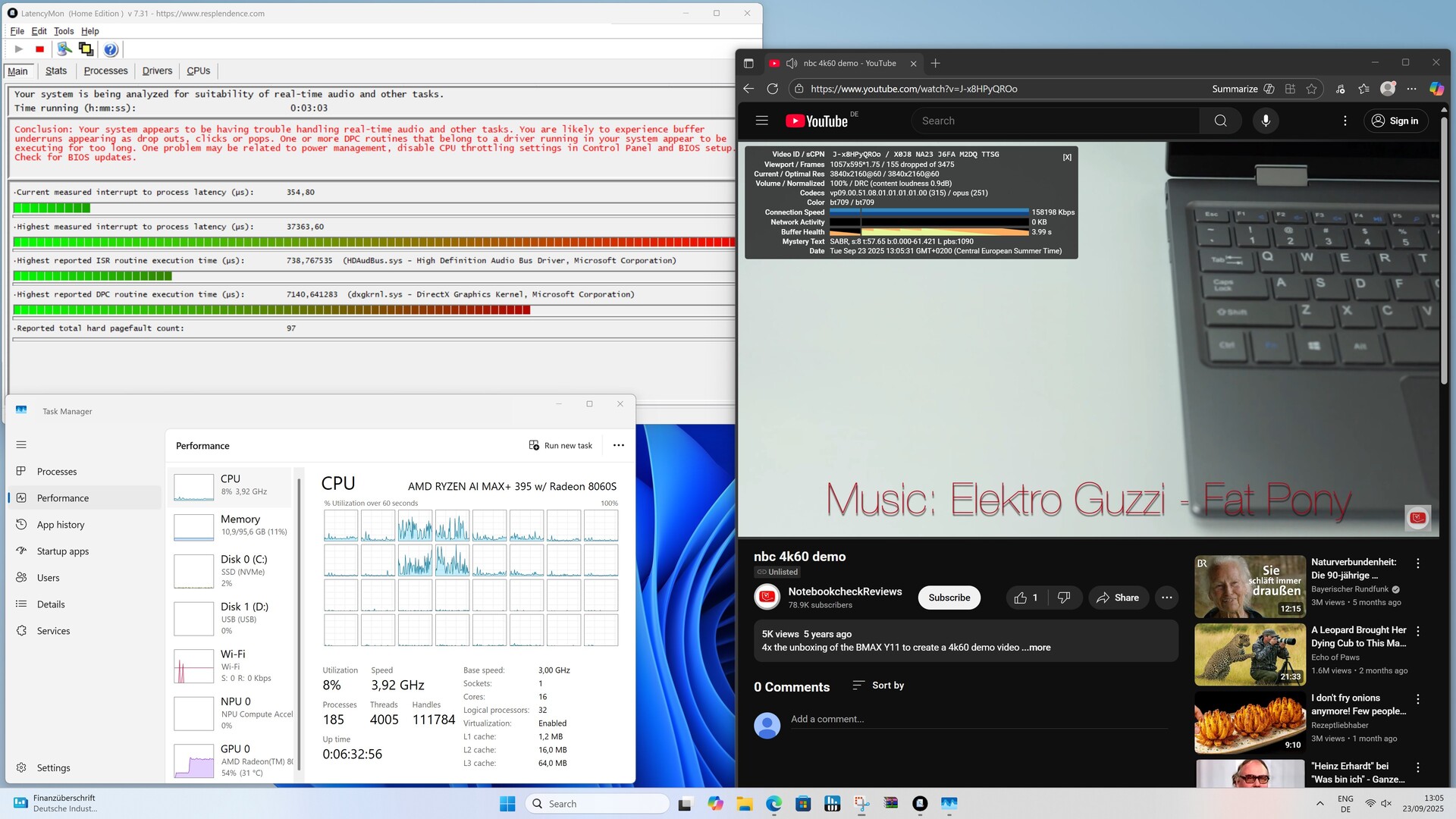Screen dimensions: 1456x819
Task: Select GPU 0 usage graph in Task Manager
Action: (x=194, y=761)
